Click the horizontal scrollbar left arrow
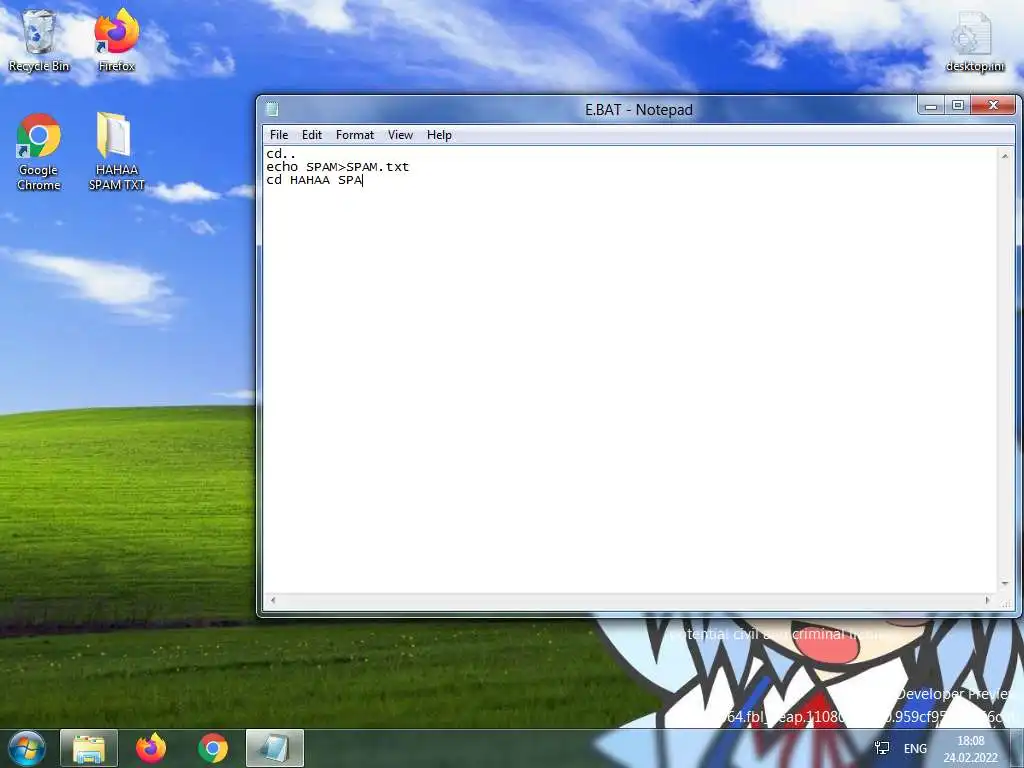1024x768 pixels. tap(273, 600)
